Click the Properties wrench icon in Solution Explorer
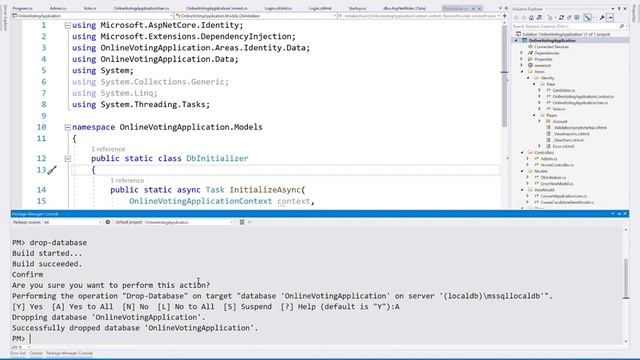Viewport: 640px width, 360px height. pyautogui.click(x=602, y=18)
